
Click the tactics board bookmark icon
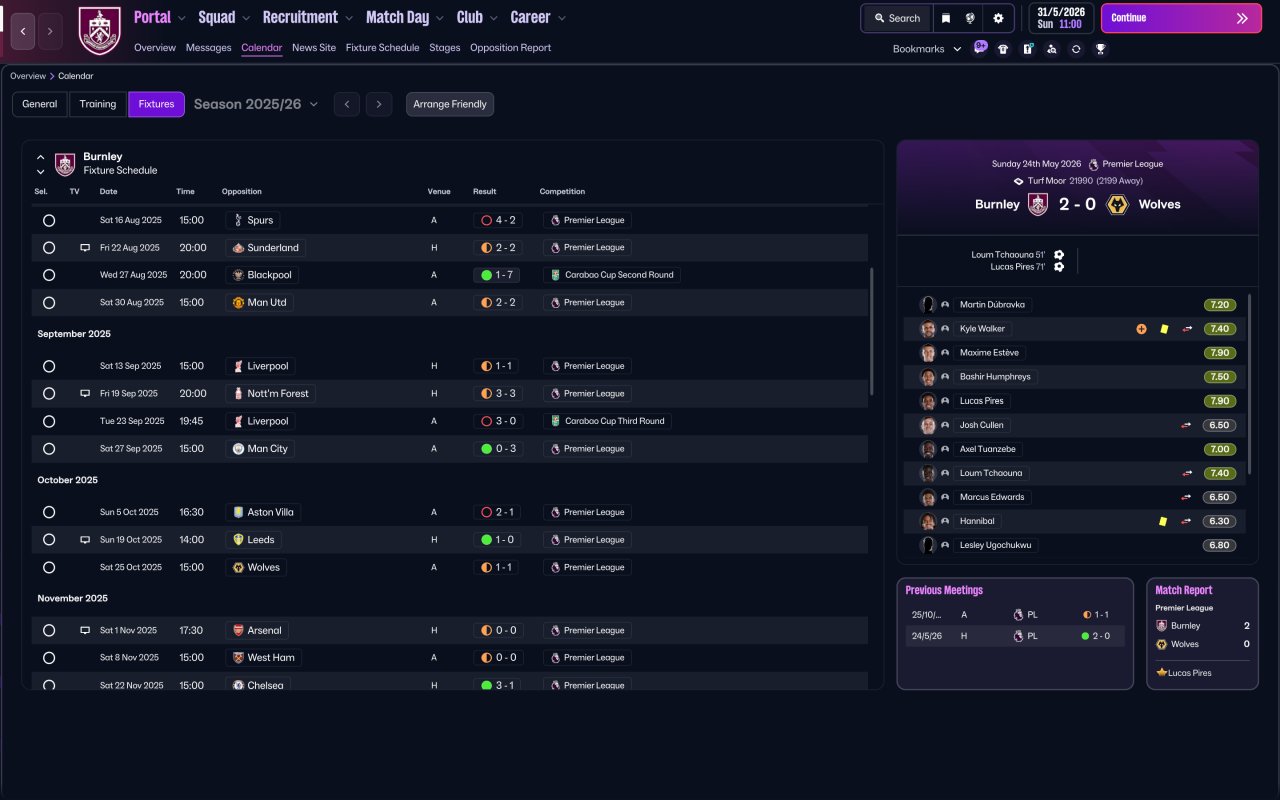tap(1027, 49)
